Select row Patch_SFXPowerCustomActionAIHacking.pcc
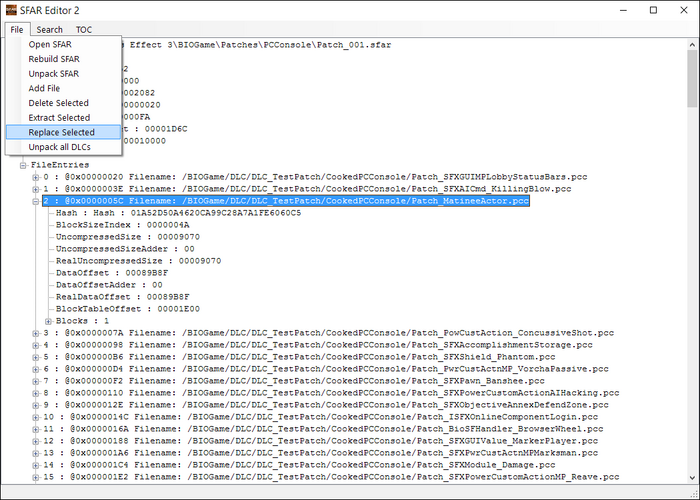Screen dimensions: 700x500 point(331,393)
